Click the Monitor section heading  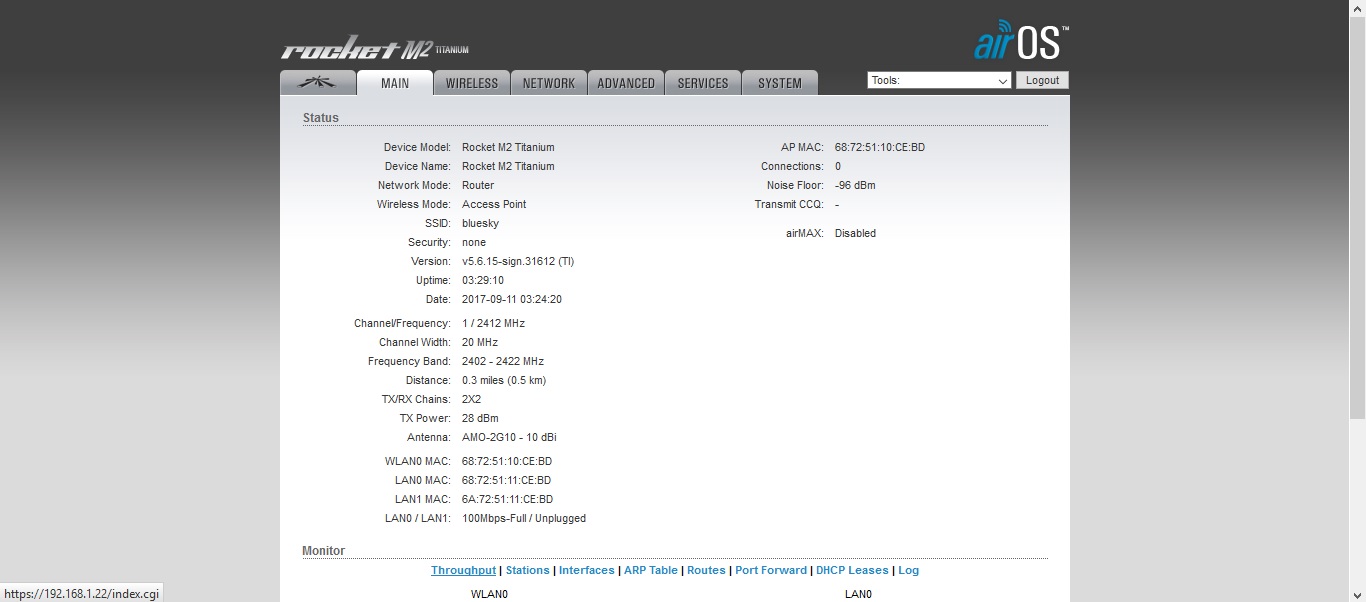tap(323, 551)
